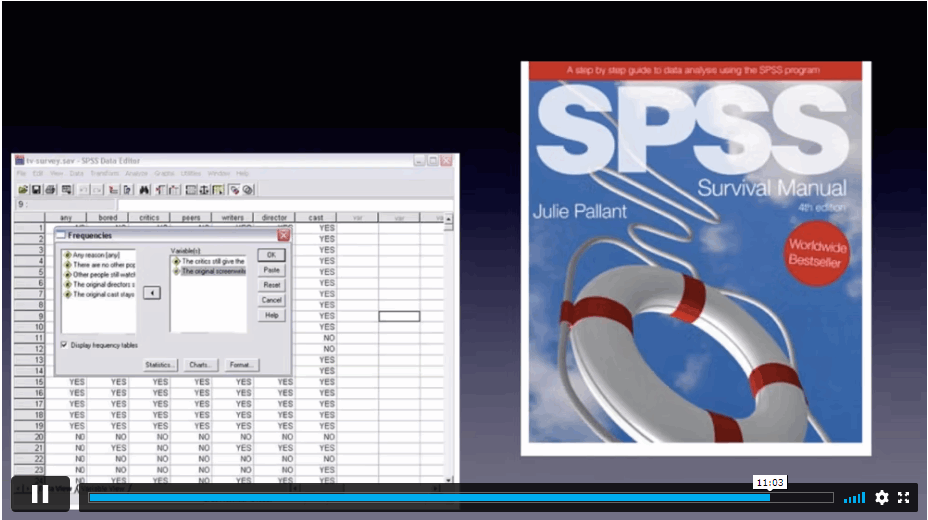Click Reset in the Frequencies dialog
Image resolution: width=928 pixels, height=520 pixels.
coord(271,285)
